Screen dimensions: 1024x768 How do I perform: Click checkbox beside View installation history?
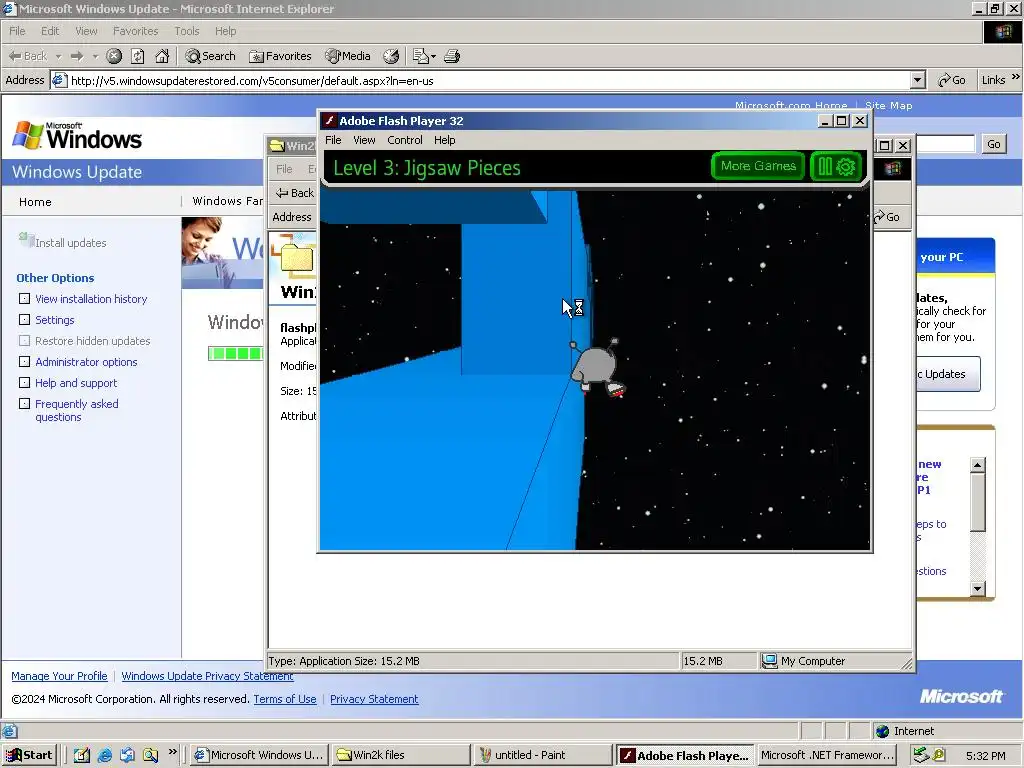pyautogui.click(x=24, y=298)
